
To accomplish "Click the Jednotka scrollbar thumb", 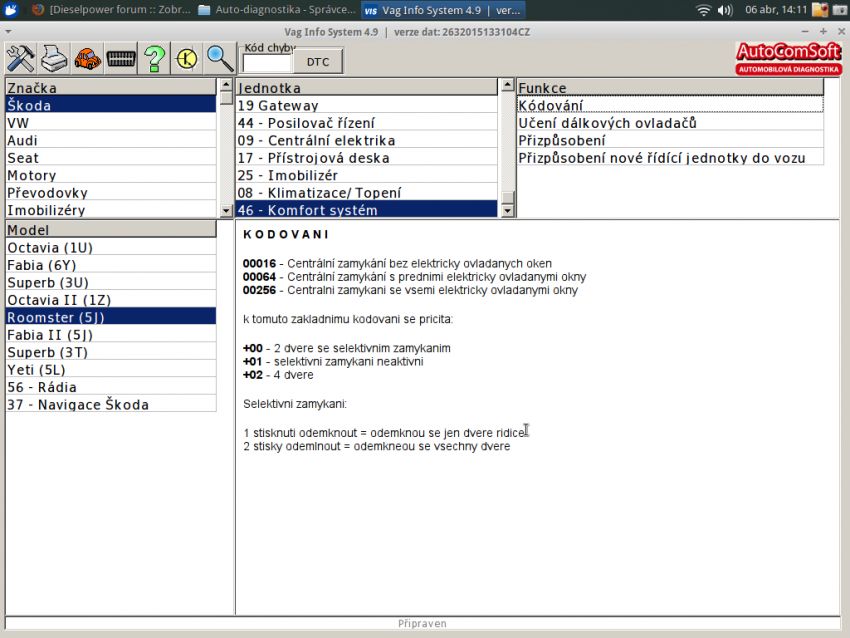I will [x=507, y=196].
